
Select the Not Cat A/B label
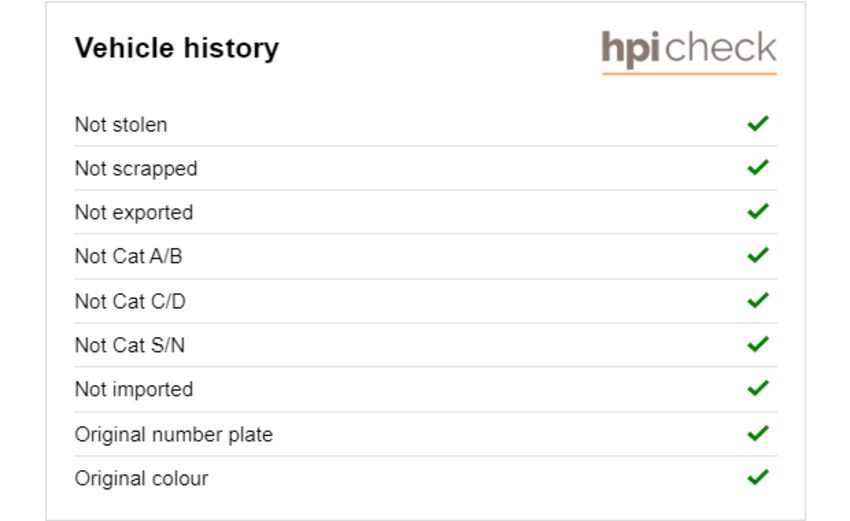coord(128,256)
